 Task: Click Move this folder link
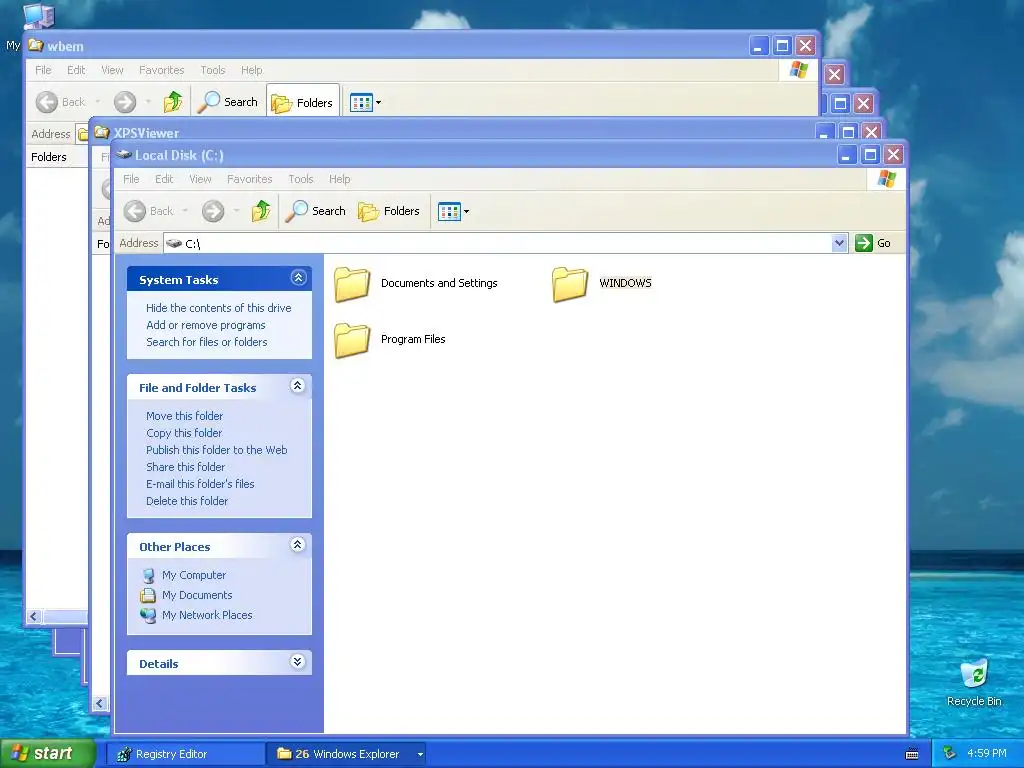(184, 416)
